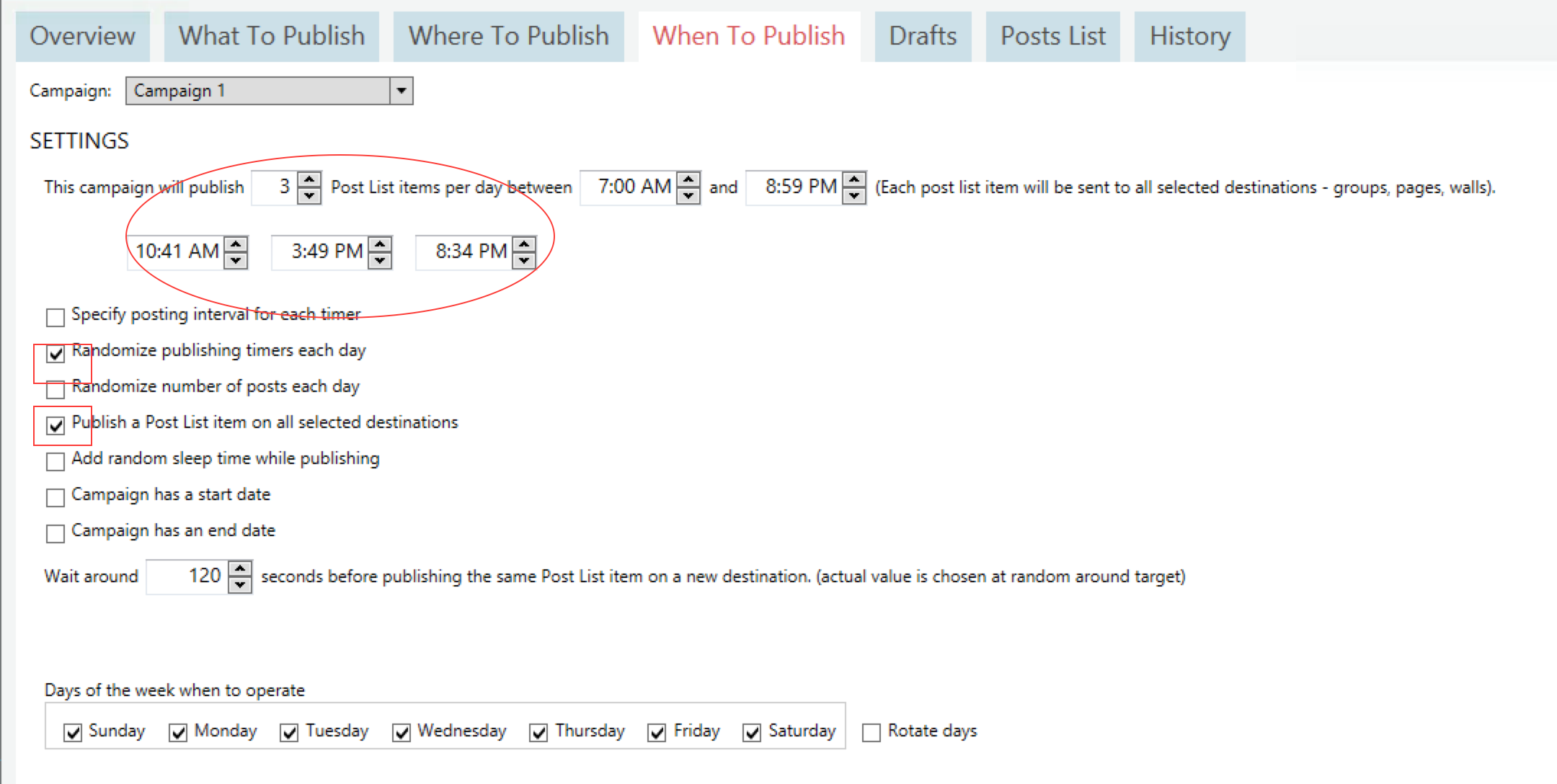
Task: Increase posts per day with up arrow
Action: click(309, 179)
